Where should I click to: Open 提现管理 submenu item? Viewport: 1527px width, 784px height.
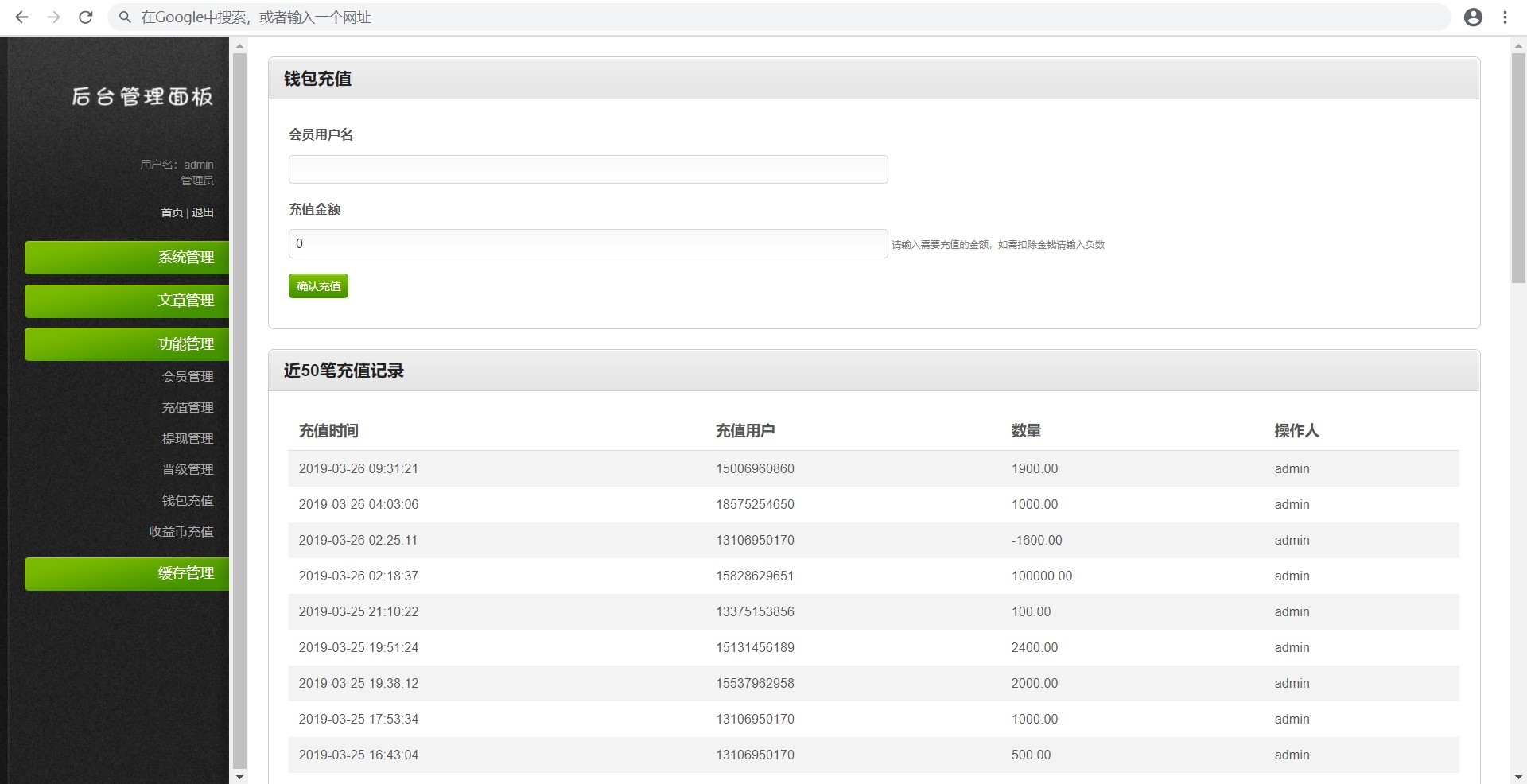point(188,438)
